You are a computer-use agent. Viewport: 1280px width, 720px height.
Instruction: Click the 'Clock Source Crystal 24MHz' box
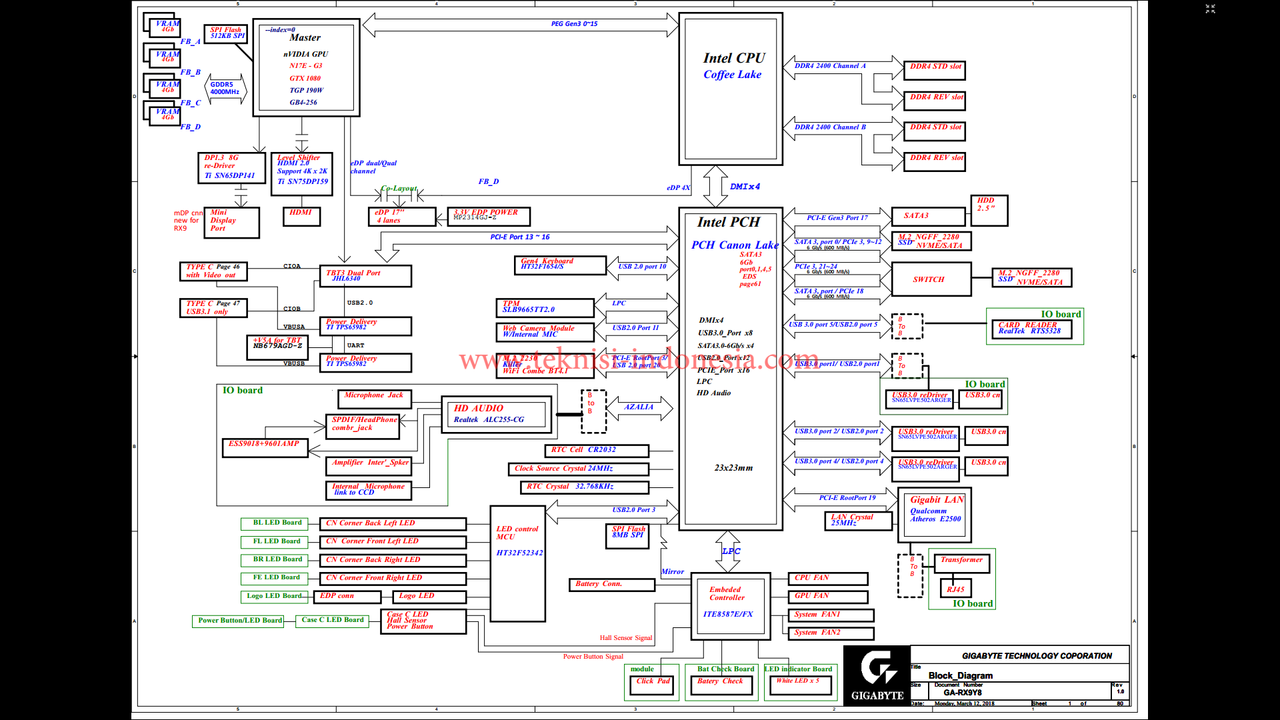pos(578,469)
